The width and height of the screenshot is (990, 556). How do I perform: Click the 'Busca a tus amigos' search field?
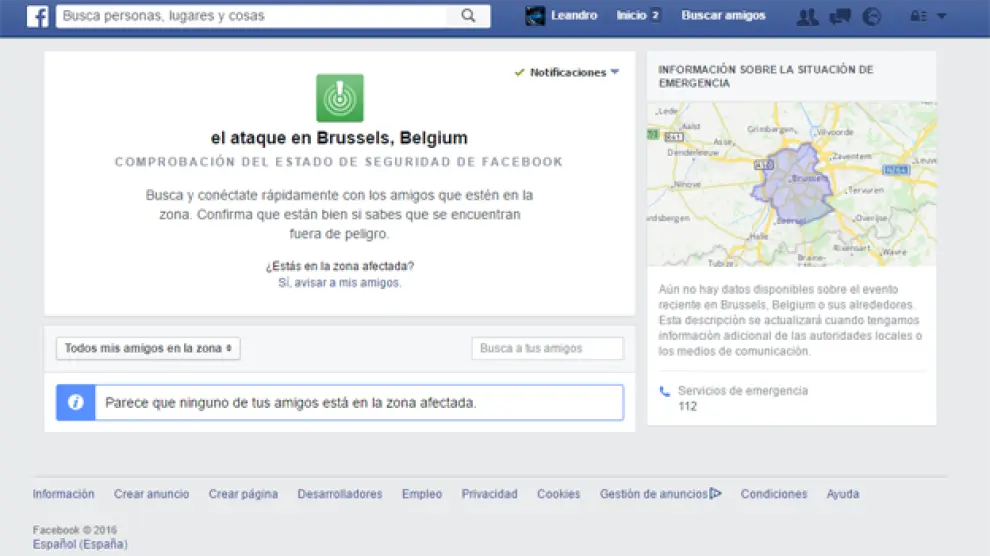tap(547, 348)
